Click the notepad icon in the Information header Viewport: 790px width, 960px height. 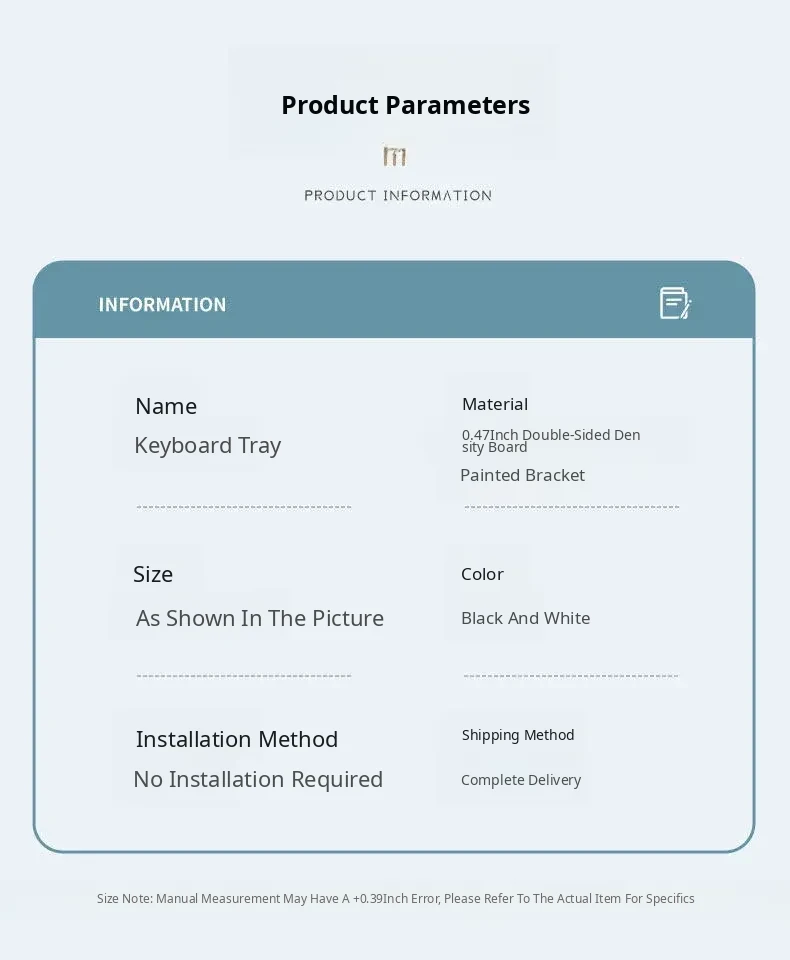tap(675, 303)
